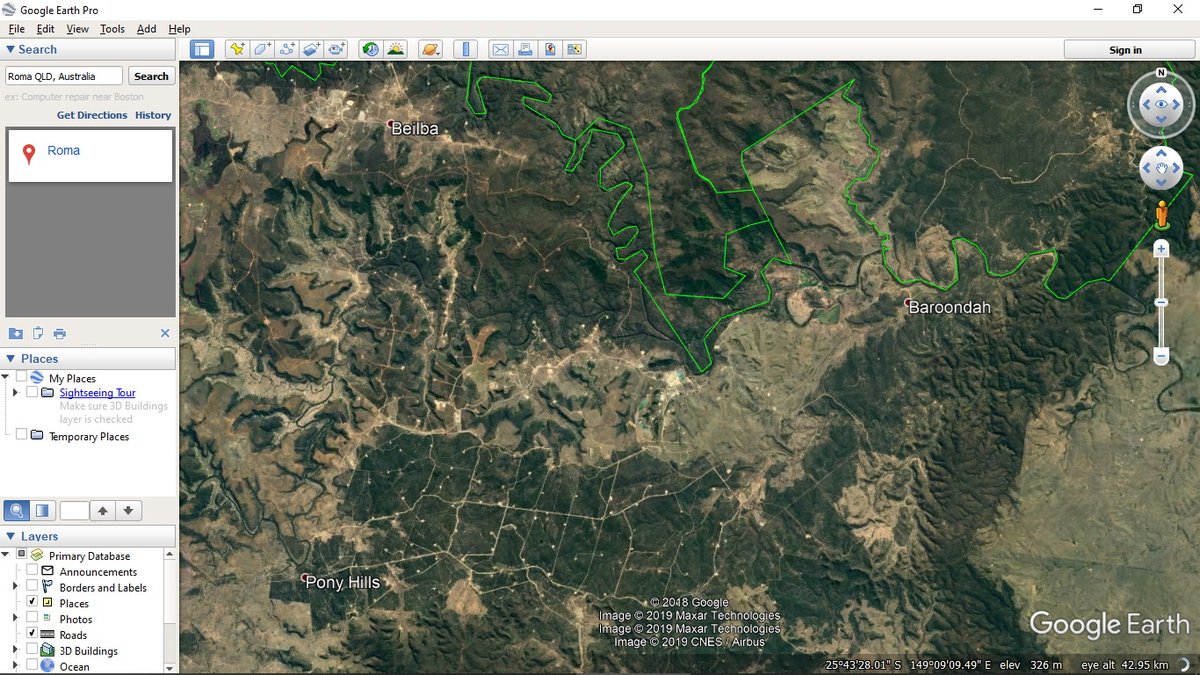Move selected place down arrow
The width and height of the screenshot is (1200, 675).
tap(128, 511)
